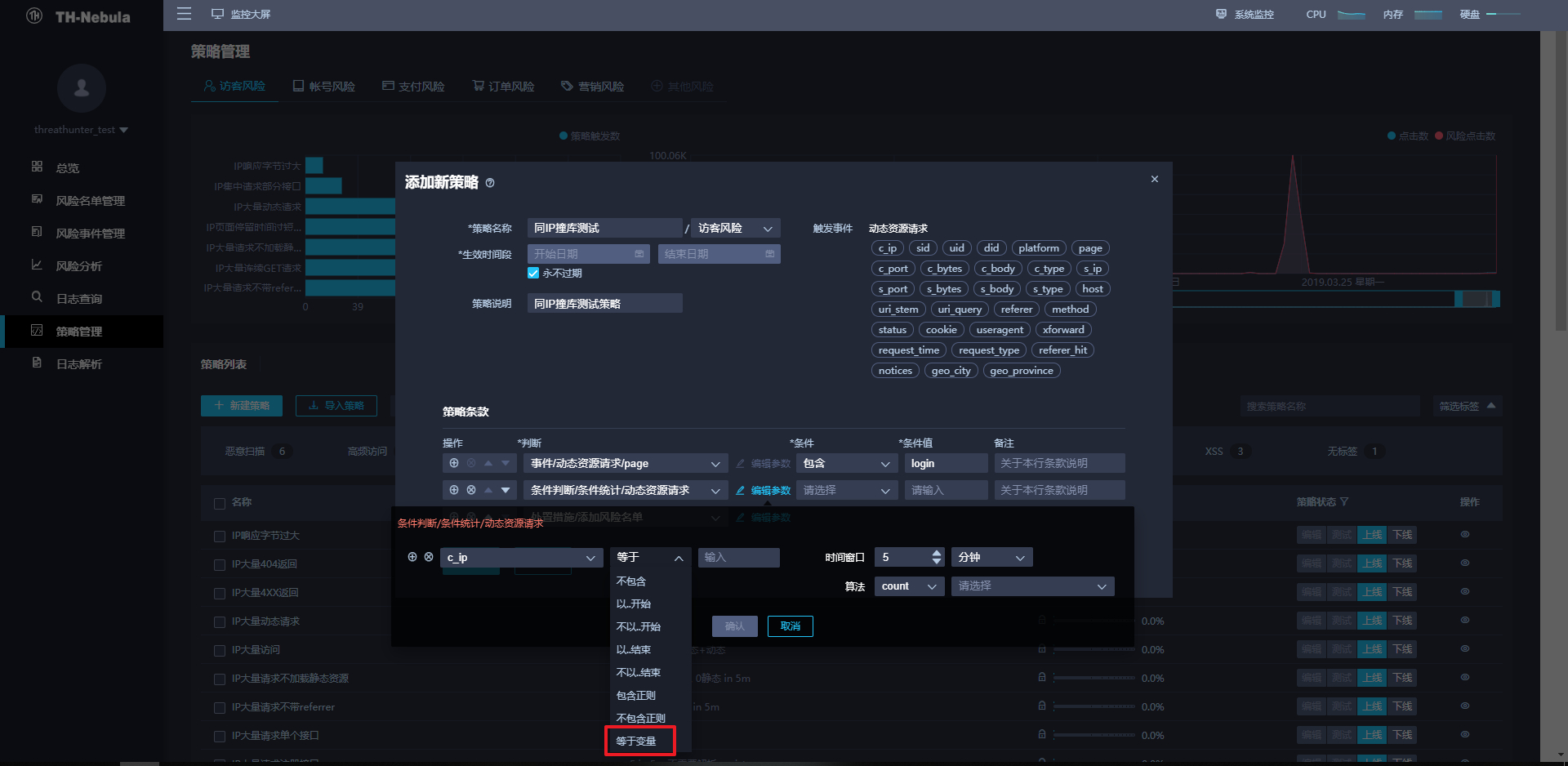Viewport: 1568px width, 766px height.
Task: Click the 搜索策略名称 search box
Action: click(x=1332, y=406)
